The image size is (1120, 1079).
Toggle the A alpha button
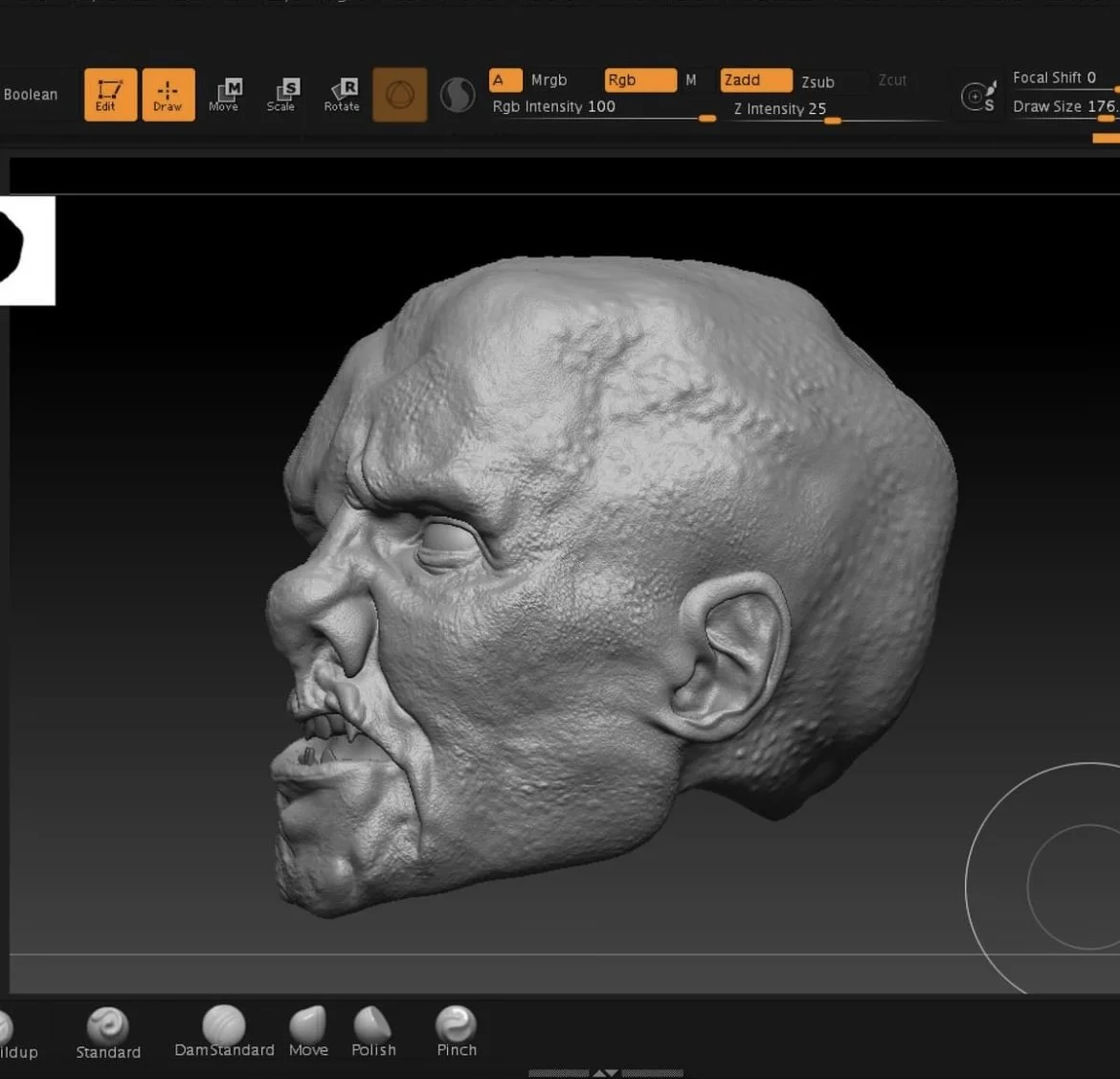coord(505,80)
